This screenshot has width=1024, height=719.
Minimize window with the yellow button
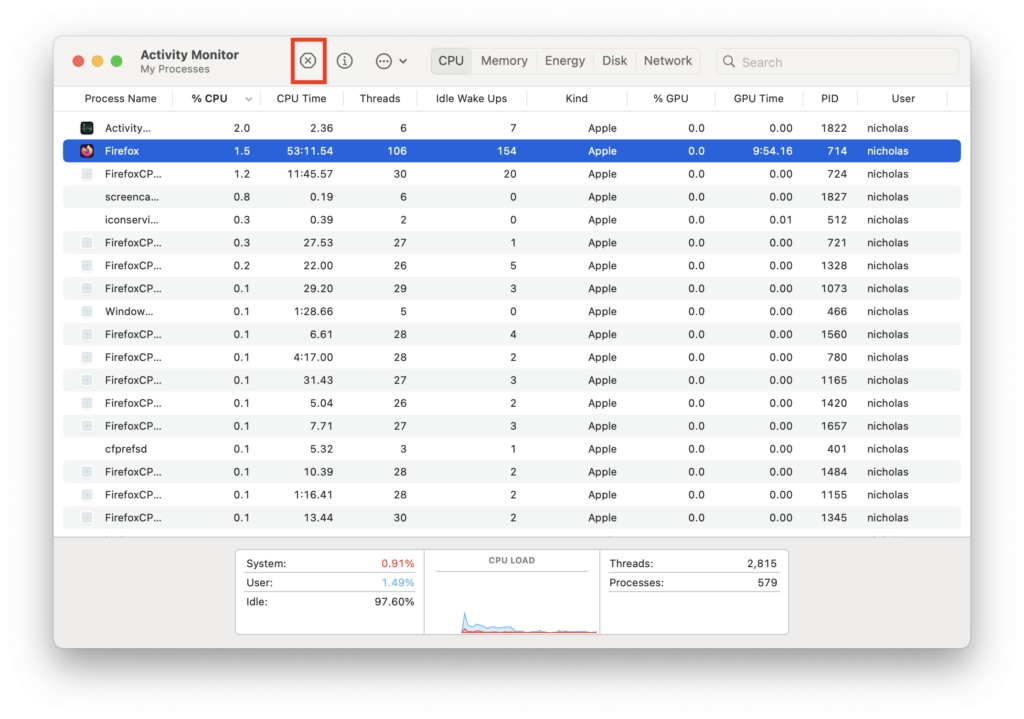(x=97, y=61)
